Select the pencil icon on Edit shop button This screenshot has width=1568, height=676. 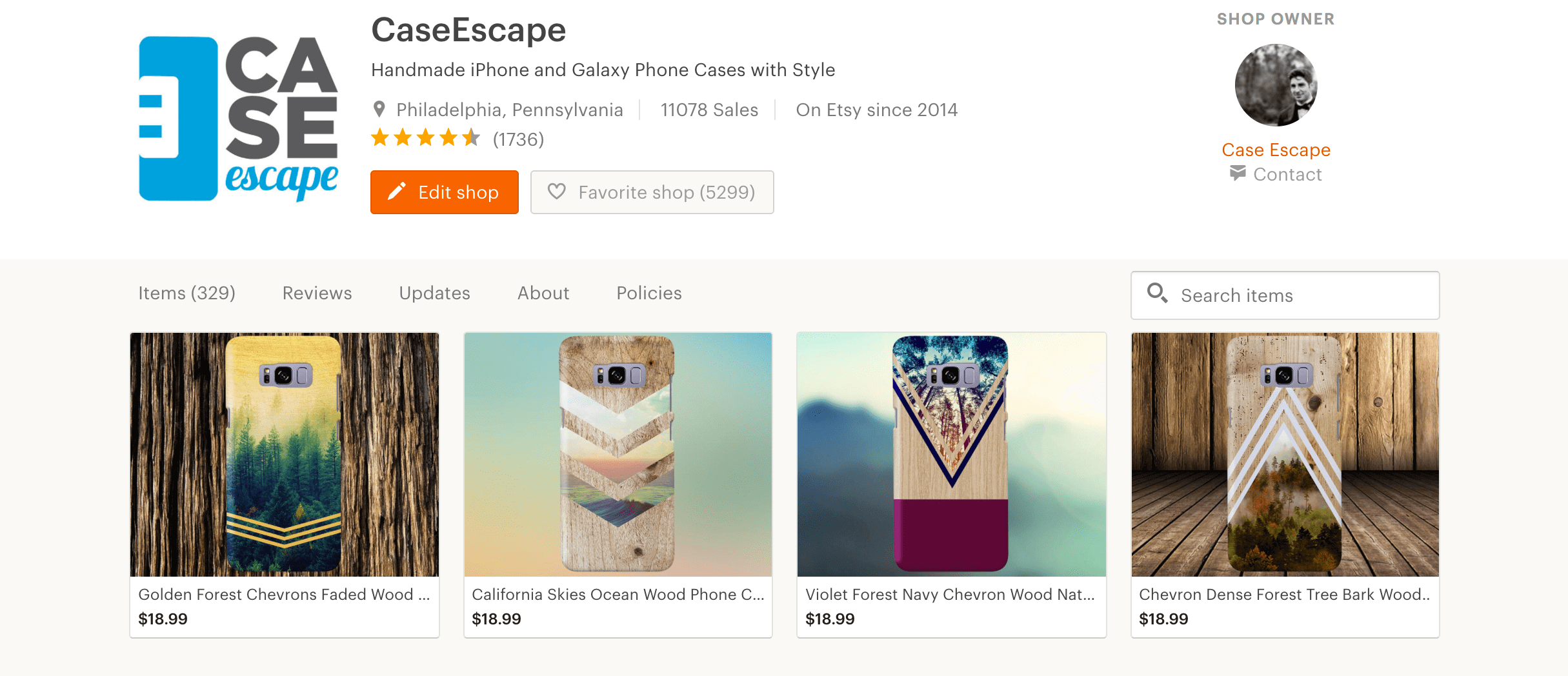(x=399, y=192)
